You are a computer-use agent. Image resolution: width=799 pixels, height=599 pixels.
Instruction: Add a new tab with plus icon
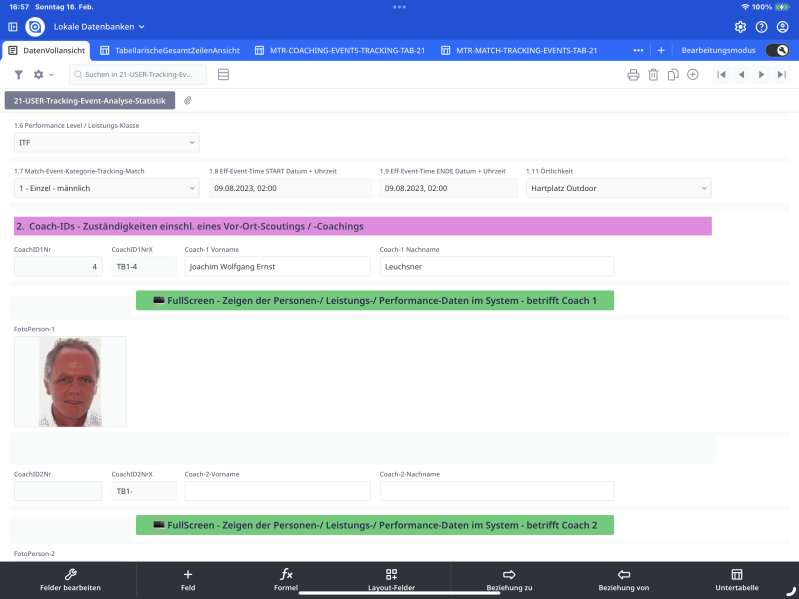pyautogui.click(x=661, y=50)
